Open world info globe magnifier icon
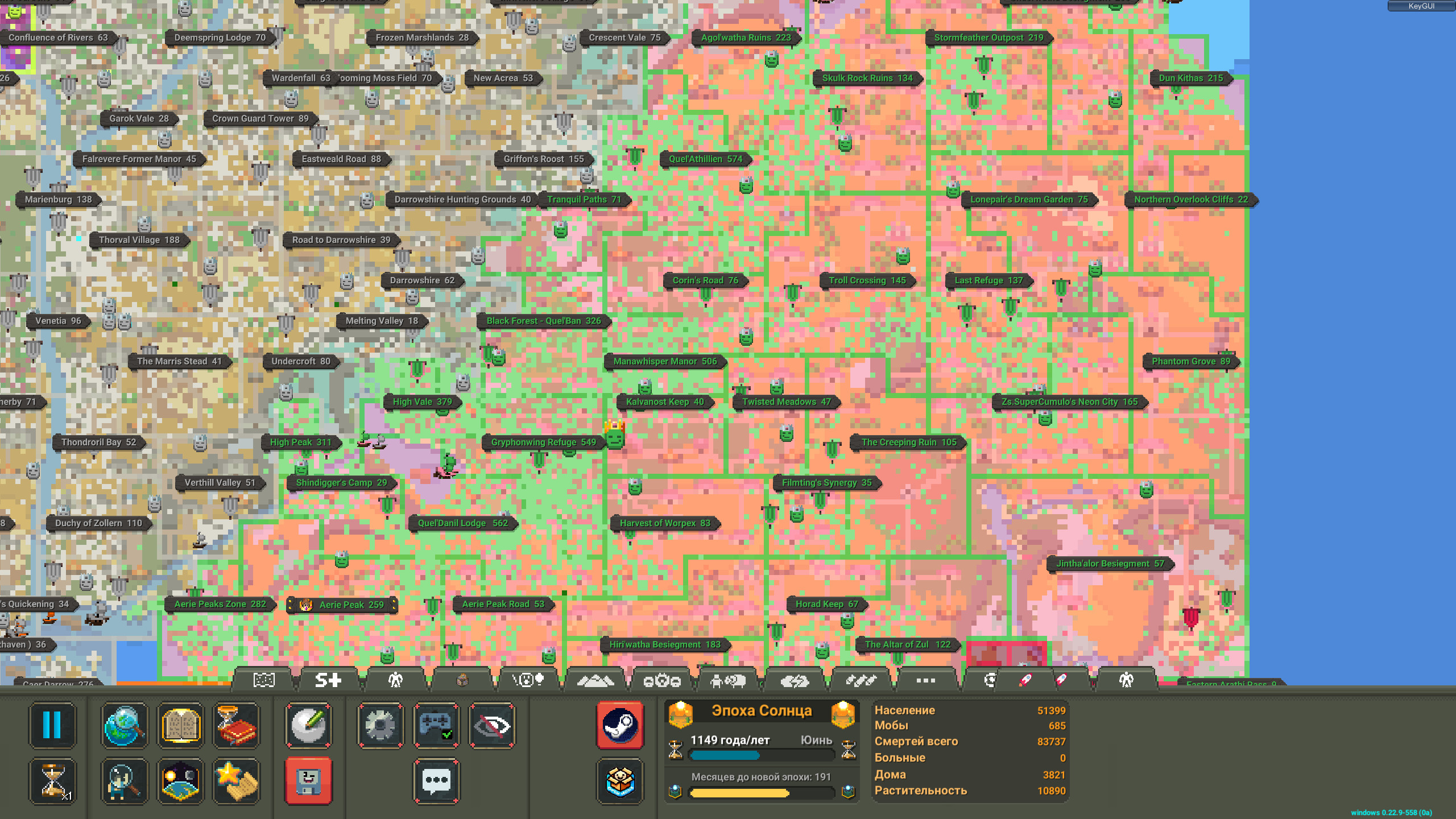The width and height of the screenshot is (1456, 819). click(124, 725)
